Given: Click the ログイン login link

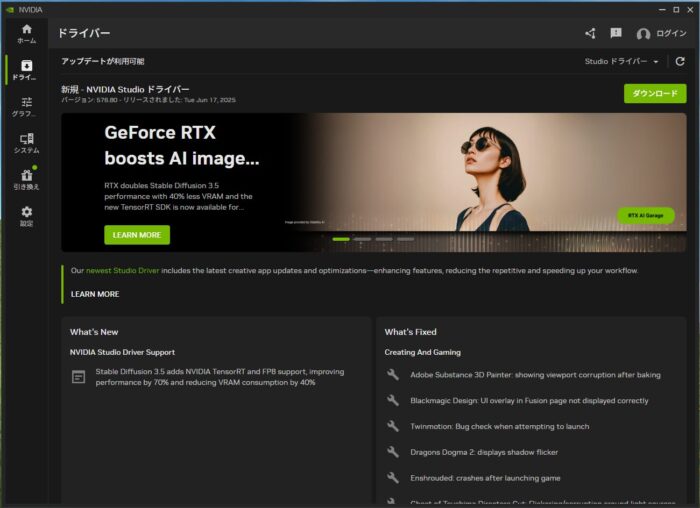Looking at the screenshot, I should pyautogui.click(x=671, y=33).
